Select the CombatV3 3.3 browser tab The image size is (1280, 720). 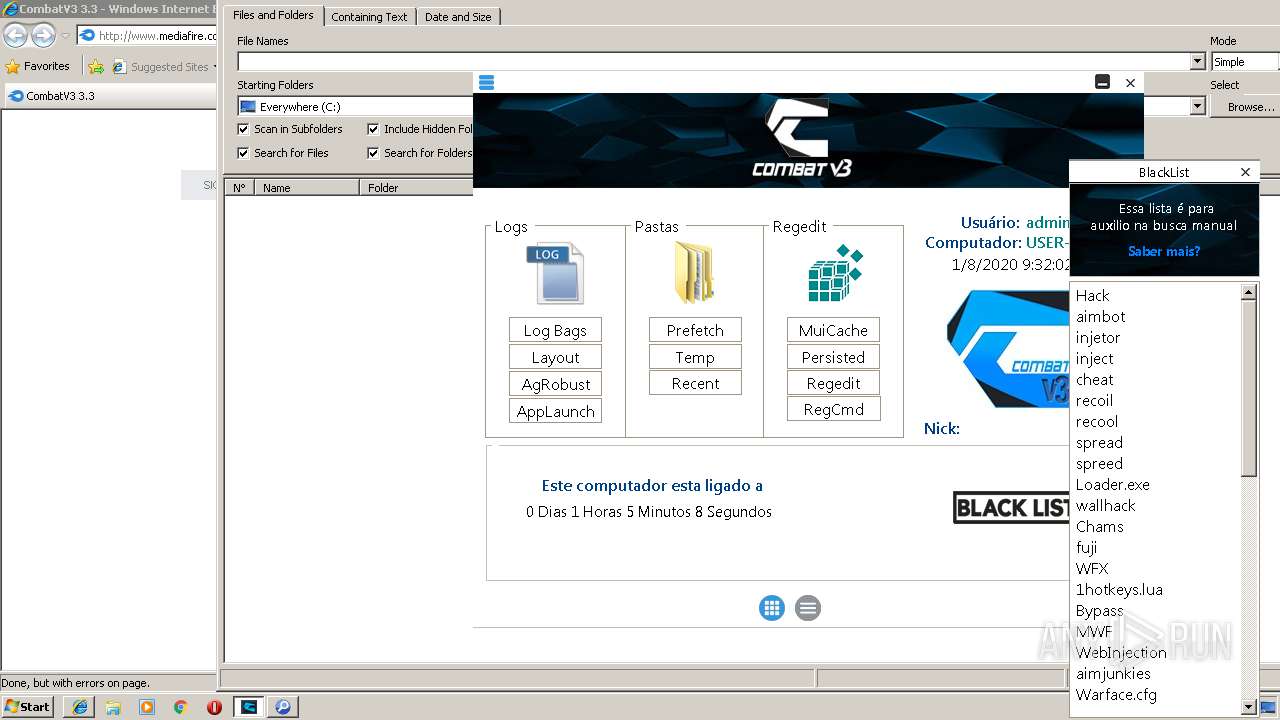point(110,96)
